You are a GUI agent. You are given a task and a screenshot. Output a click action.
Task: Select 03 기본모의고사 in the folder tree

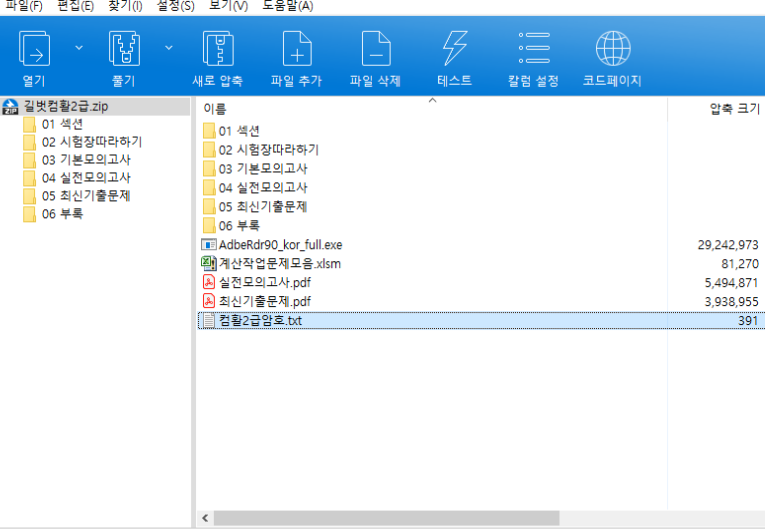coord(86,160)
